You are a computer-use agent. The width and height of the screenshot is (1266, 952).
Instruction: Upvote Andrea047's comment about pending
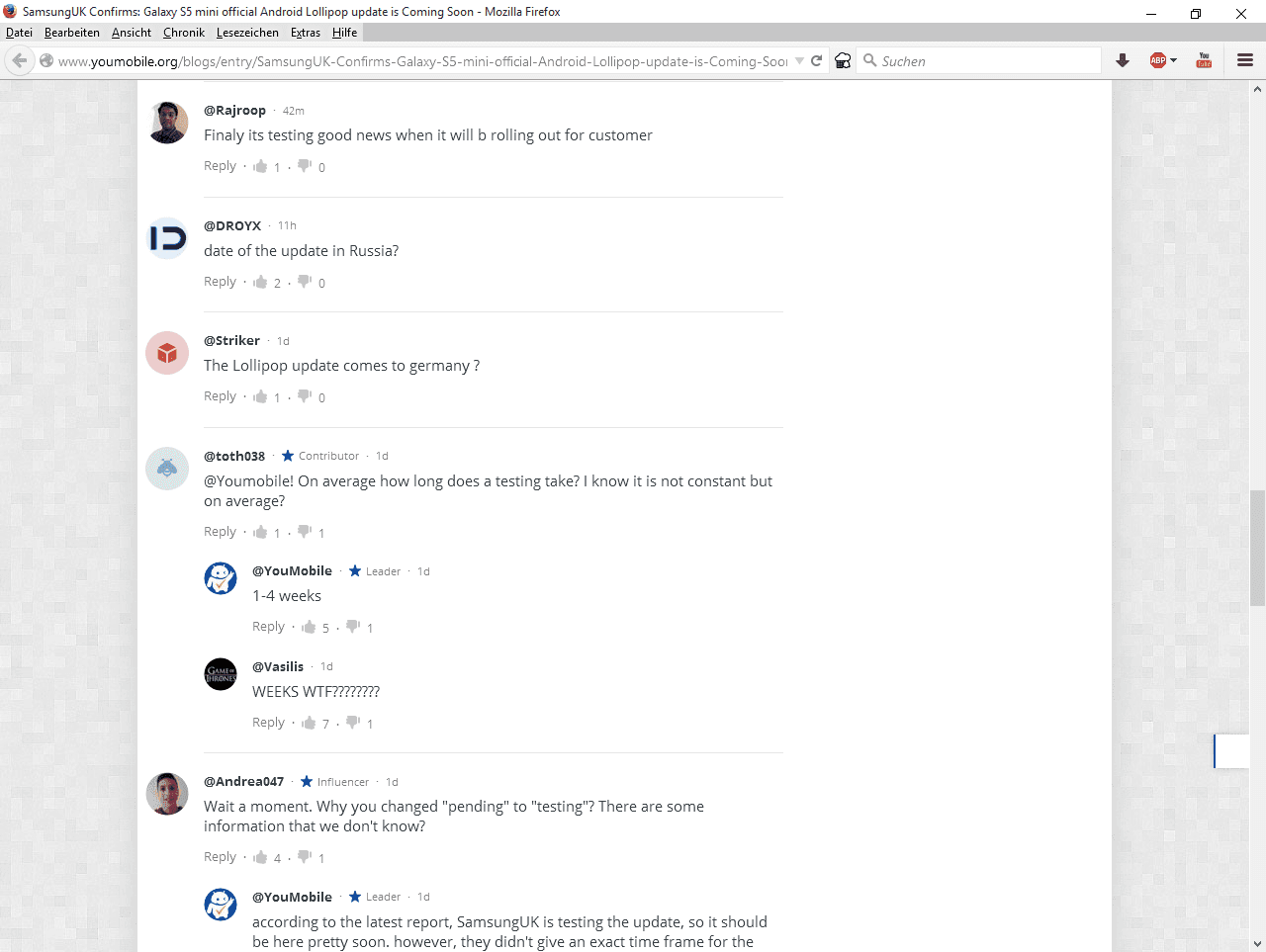[260, 857]
